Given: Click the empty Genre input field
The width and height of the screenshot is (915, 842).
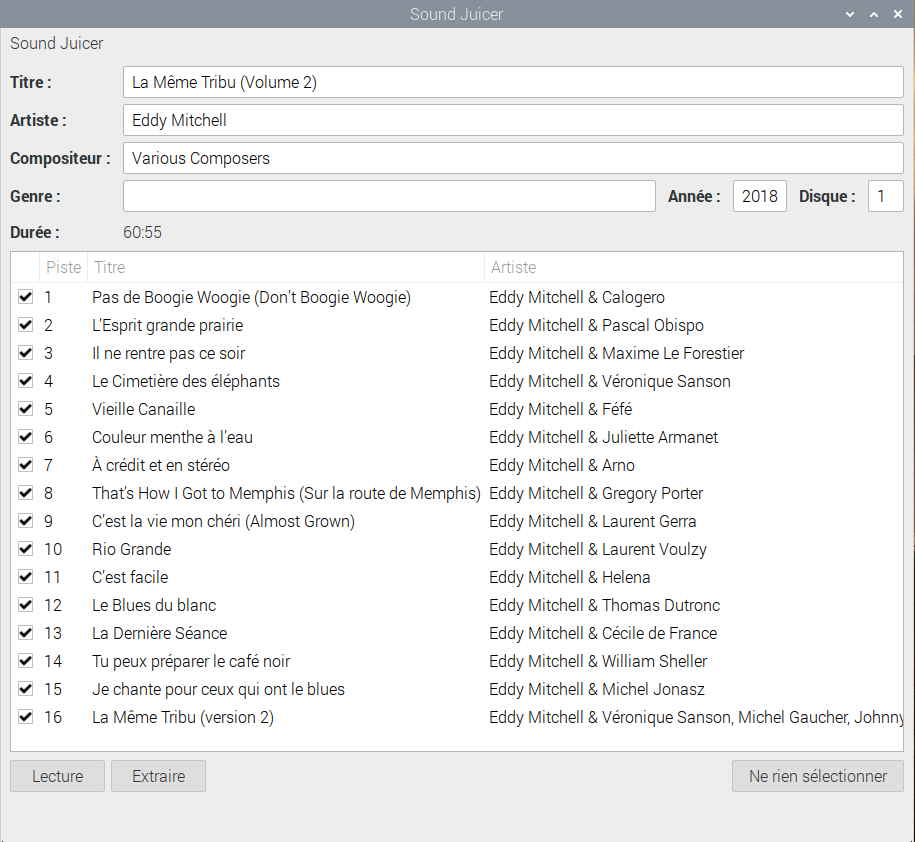Looking at the screenshot, I should coord(389,196).
